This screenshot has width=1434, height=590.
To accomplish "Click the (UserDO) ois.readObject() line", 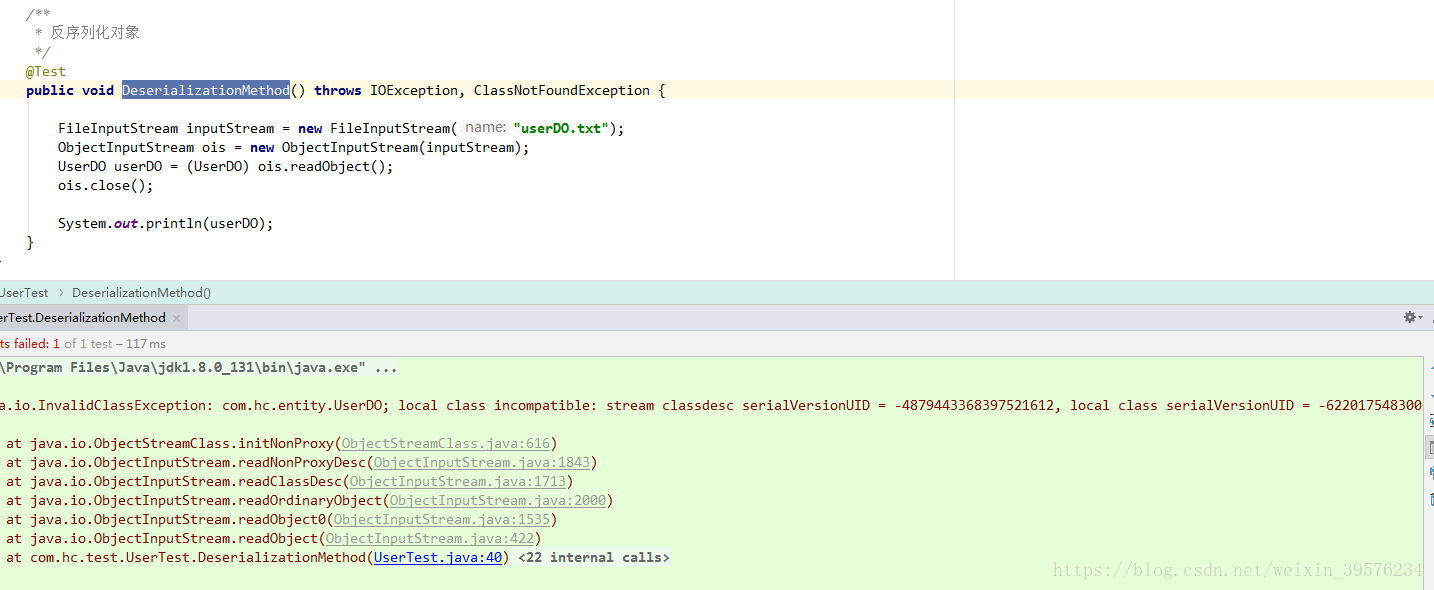I will pyautogui.click(x=226, y=167).
